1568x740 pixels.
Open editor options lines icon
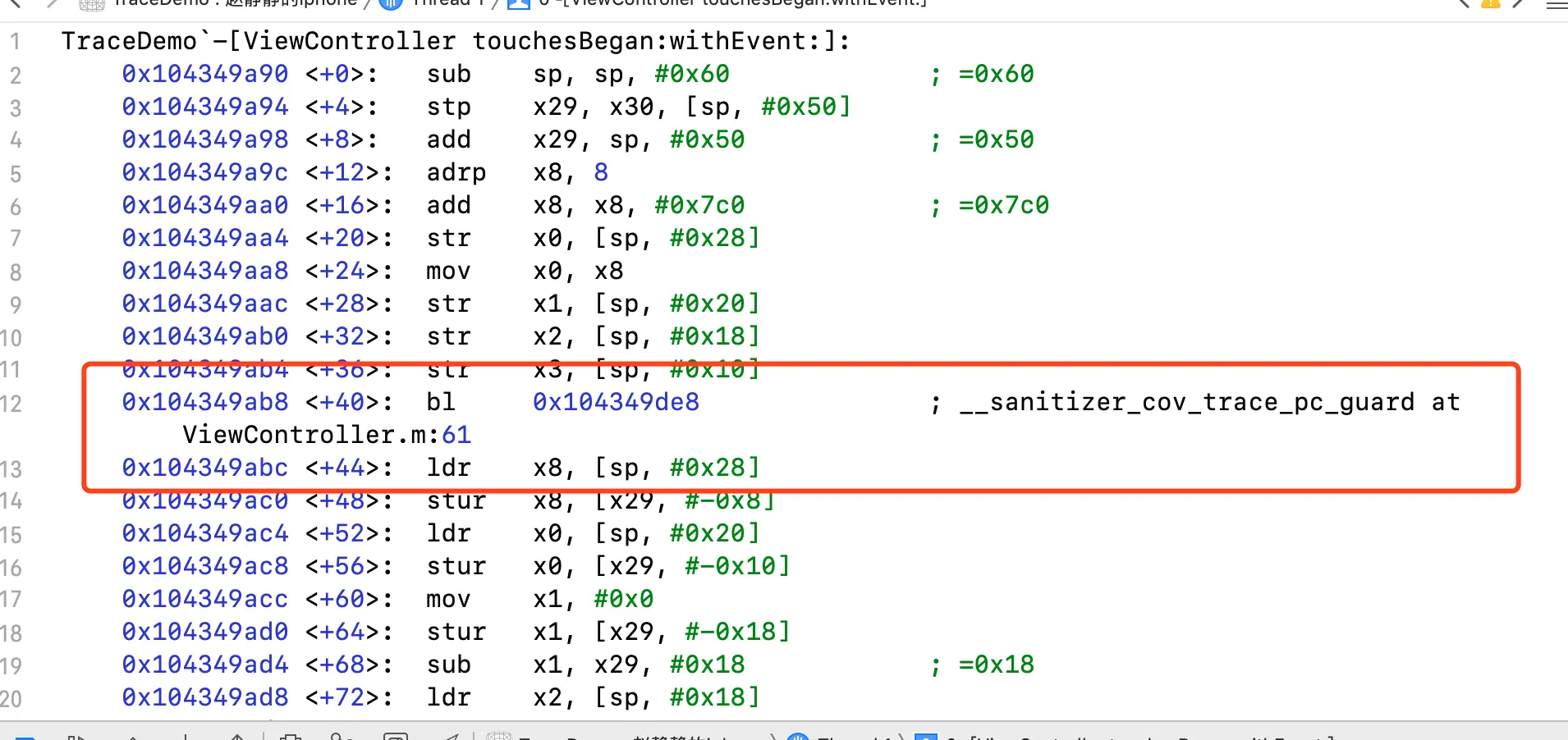click(1557, 4)
